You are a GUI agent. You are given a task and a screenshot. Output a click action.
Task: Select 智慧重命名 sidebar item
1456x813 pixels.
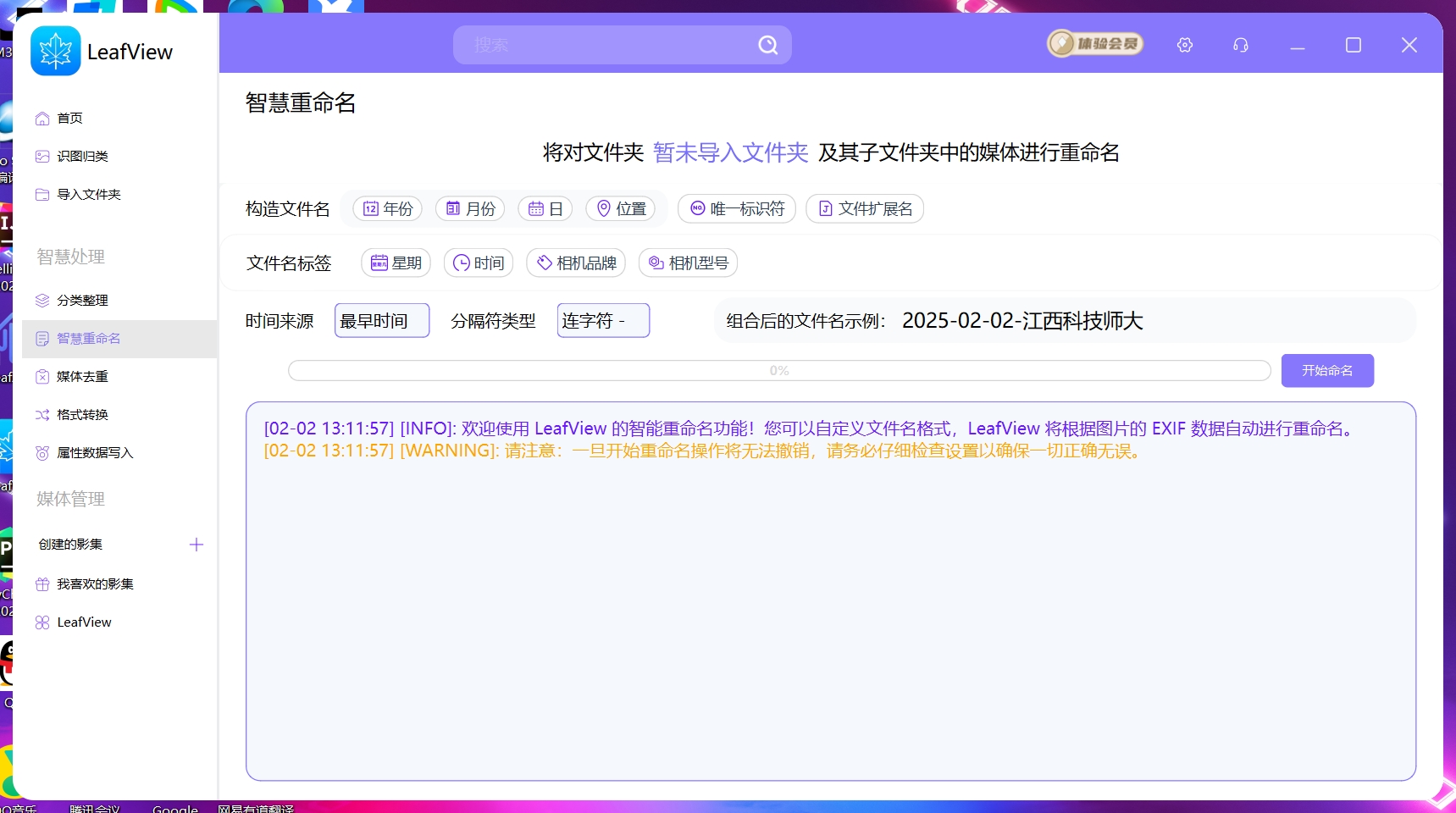pyautogui.click(x=119, y=339)
